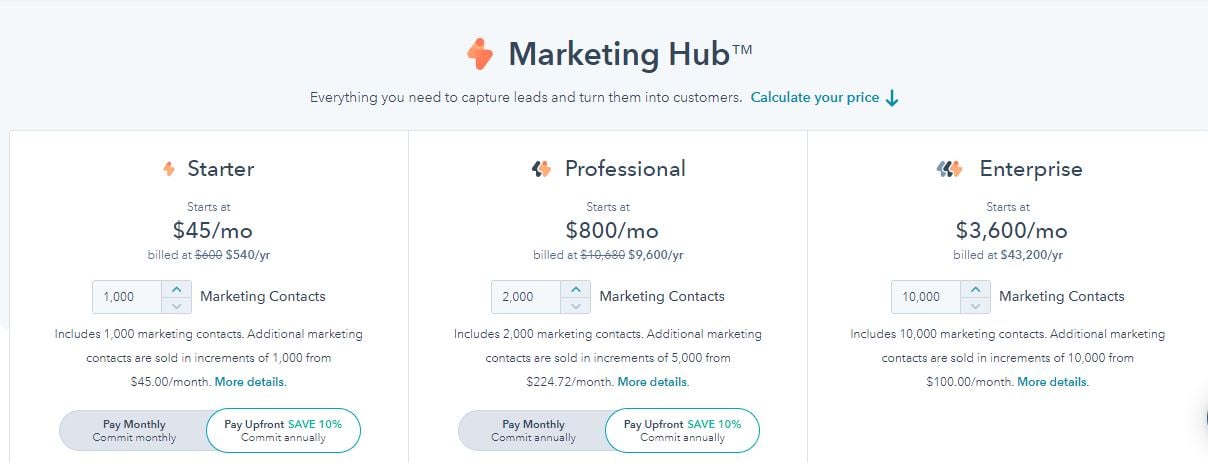Select Pay Monthly option under Starter plan
This screenshot has width=1208, height=463.
tap(134, 431)
